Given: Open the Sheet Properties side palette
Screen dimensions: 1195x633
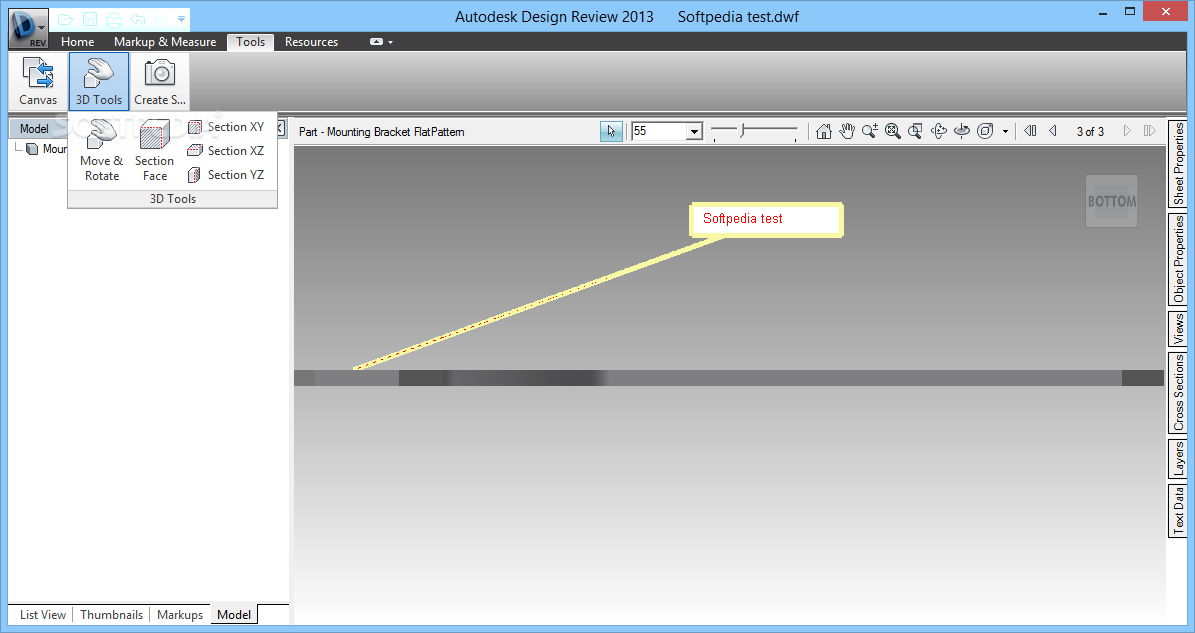Looking at the screenshot, I should pyautogui.click(x=1178, y=163).
